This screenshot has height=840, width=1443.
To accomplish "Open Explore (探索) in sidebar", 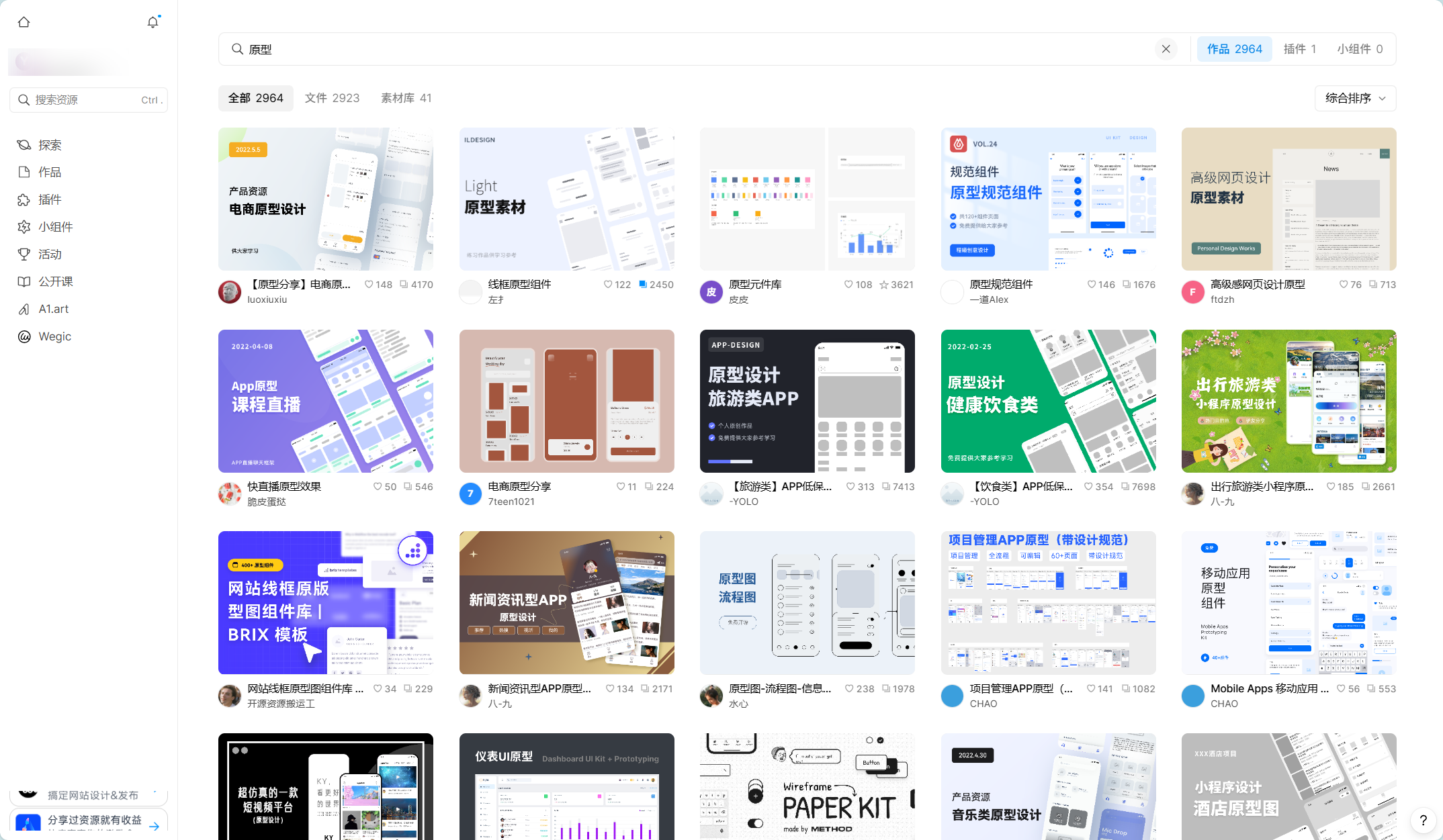I will pos(50,145).
